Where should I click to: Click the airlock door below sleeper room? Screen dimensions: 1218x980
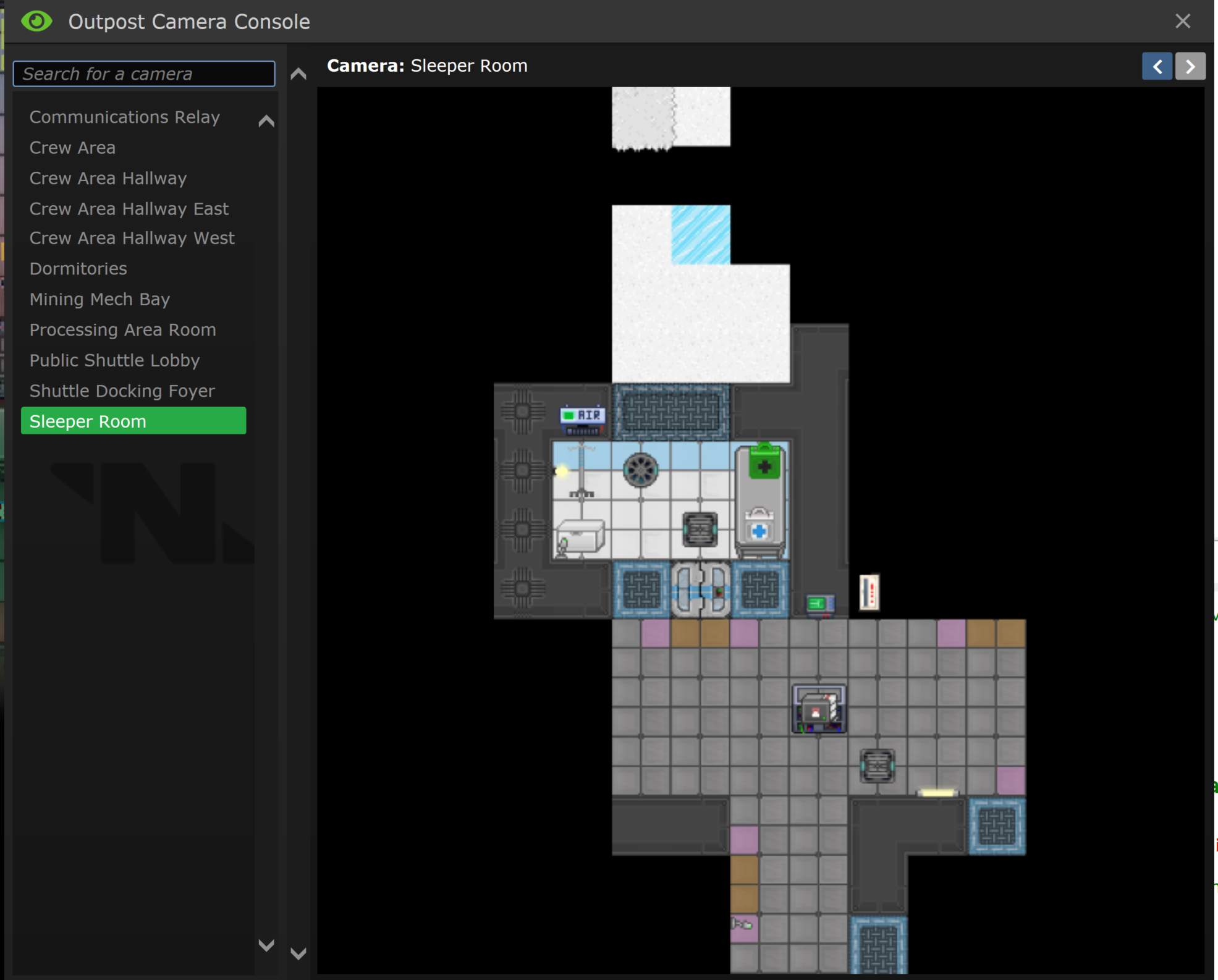click(x=700, y=590)
